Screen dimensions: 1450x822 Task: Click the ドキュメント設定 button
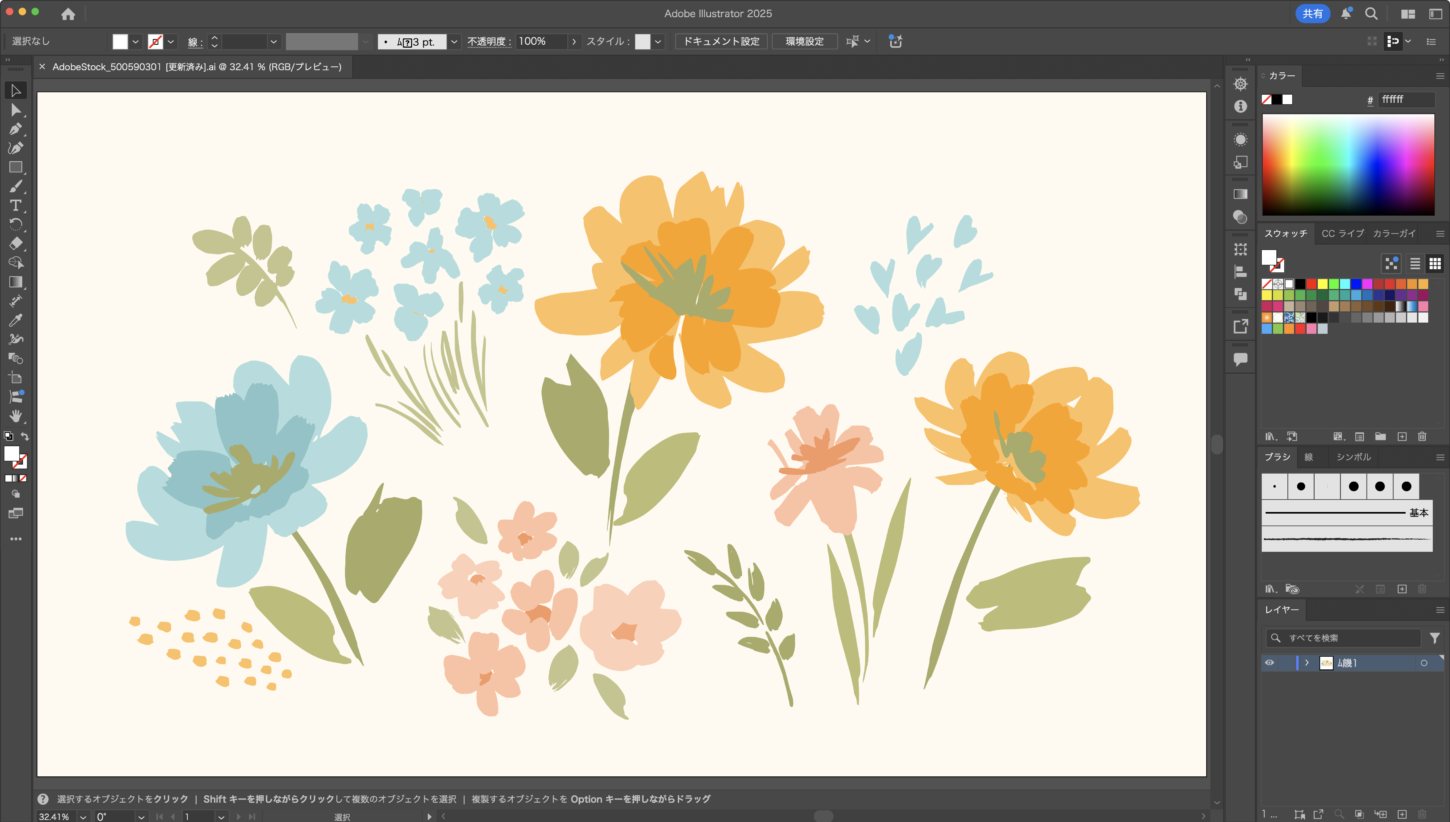pos(721,42)
